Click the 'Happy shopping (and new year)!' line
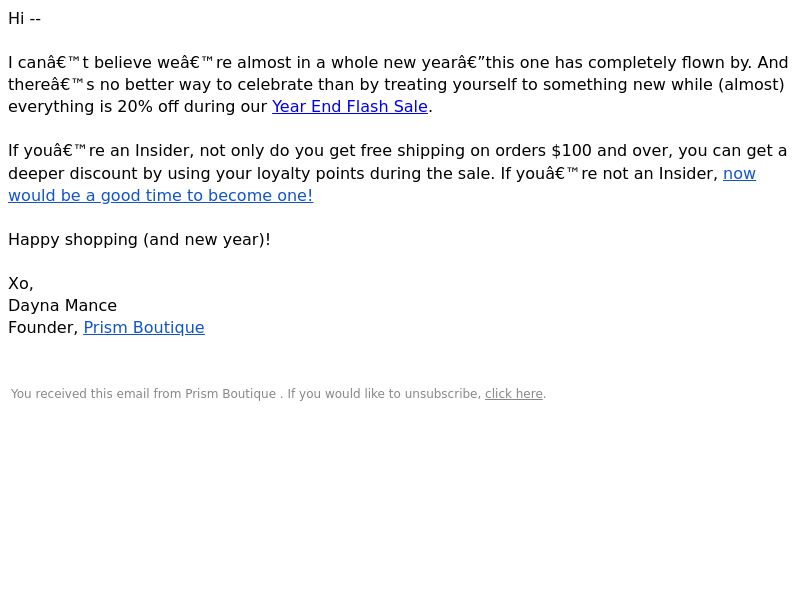Viewport: 800px width, 600px height. point(139,240)
